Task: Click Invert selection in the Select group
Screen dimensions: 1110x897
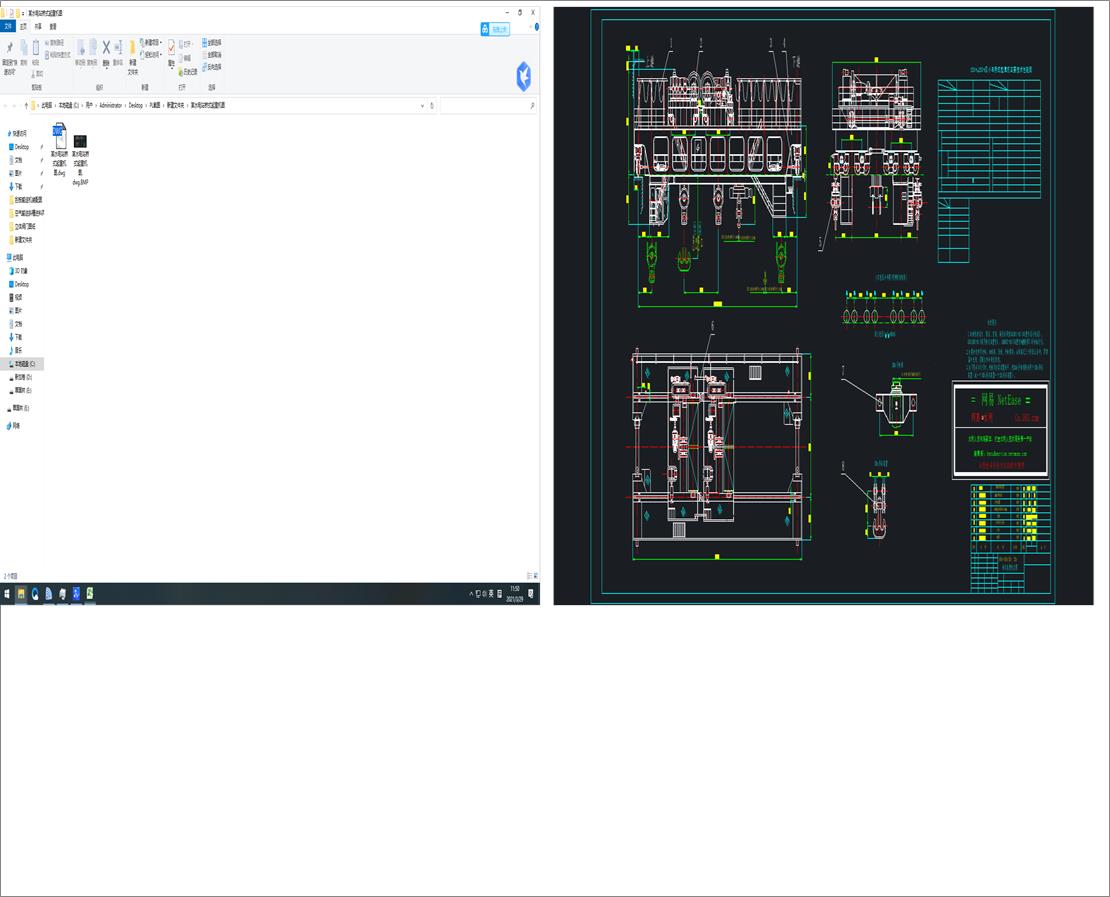Action: tap(212, 67)
